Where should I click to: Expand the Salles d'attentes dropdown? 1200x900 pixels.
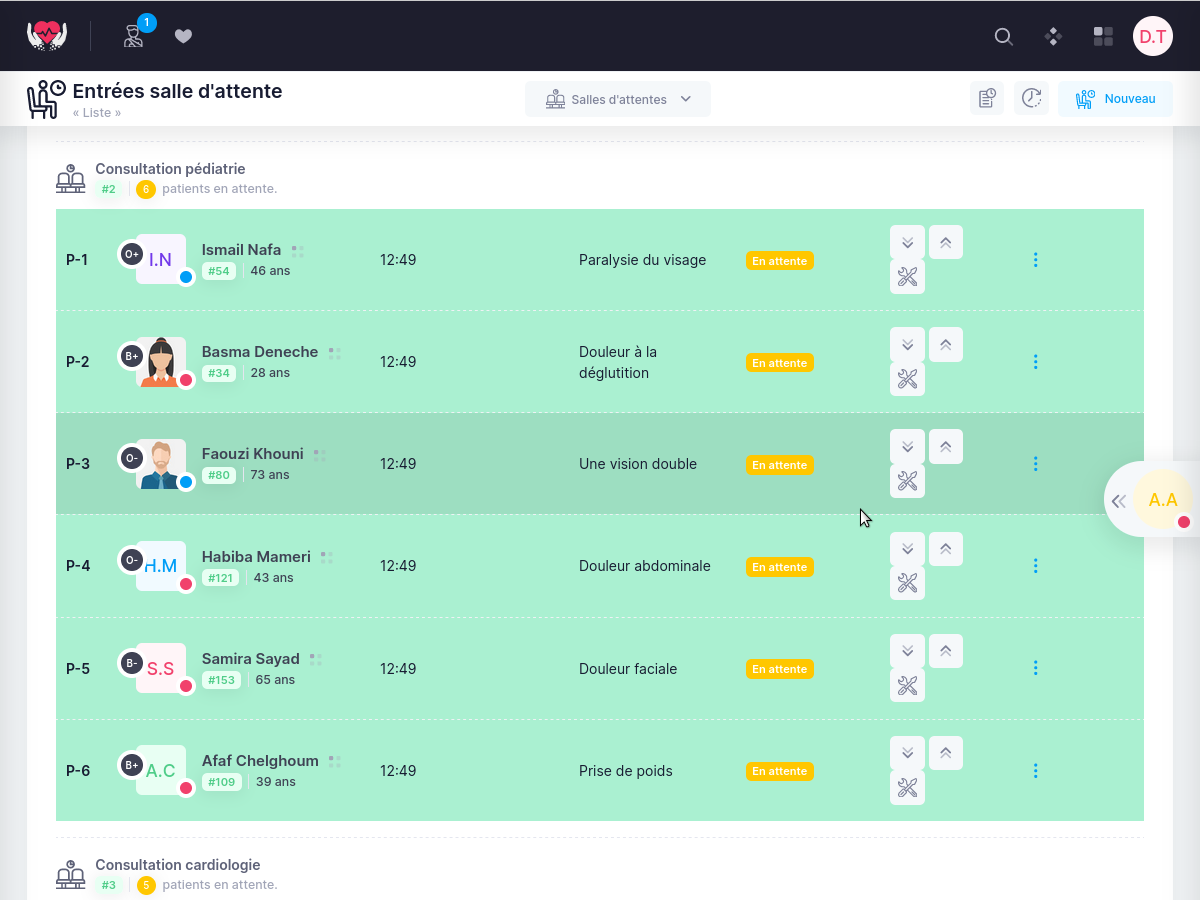617,99
